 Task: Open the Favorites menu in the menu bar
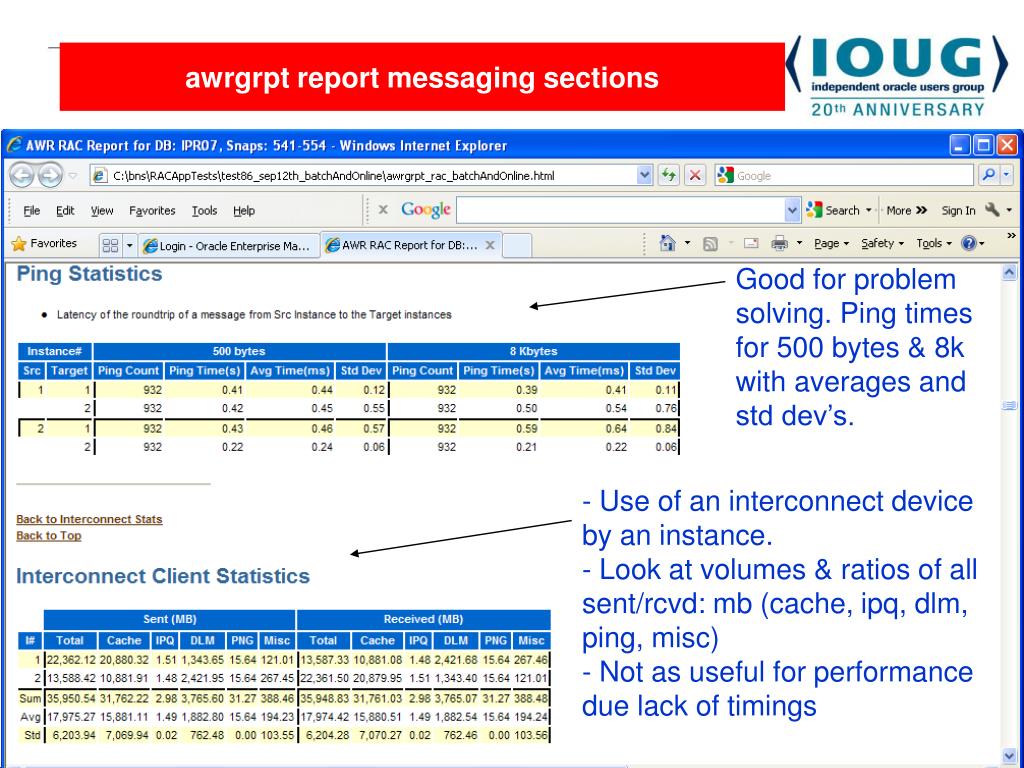click(152, 210)
